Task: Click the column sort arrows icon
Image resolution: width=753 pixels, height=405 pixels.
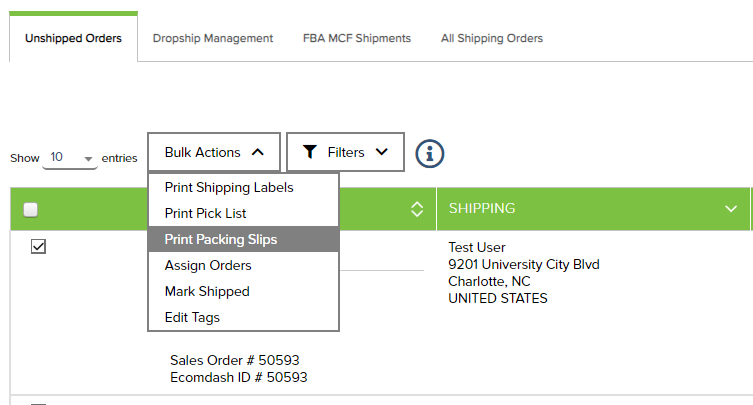Action: 417,209
